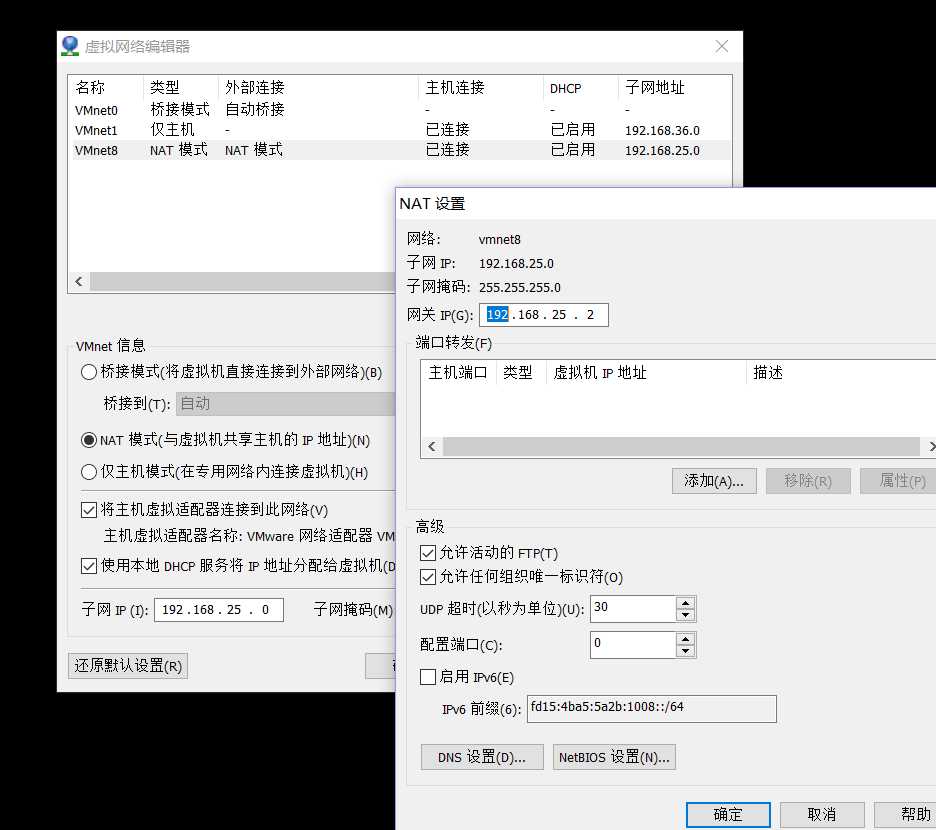Toggle allow any organizationally unique identifier checkbox
Viewport: 936px width, 830px height.
427,577
